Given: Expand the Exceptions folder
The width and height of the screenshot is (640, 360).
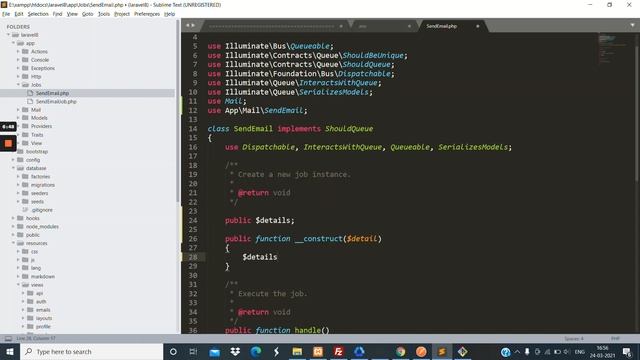Looking at the screenshot, I should pos(18,68).
